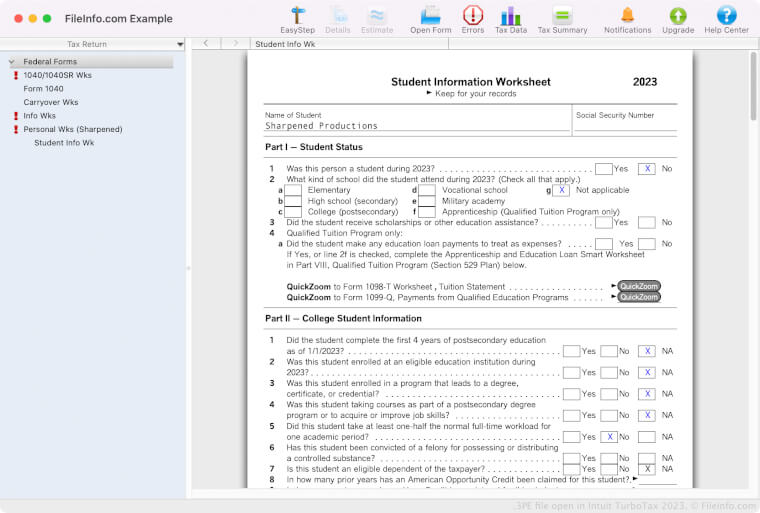Click the green Upgrade arrow icon
Viewport: 760px width, 513px height.
[x=678, y=16]
